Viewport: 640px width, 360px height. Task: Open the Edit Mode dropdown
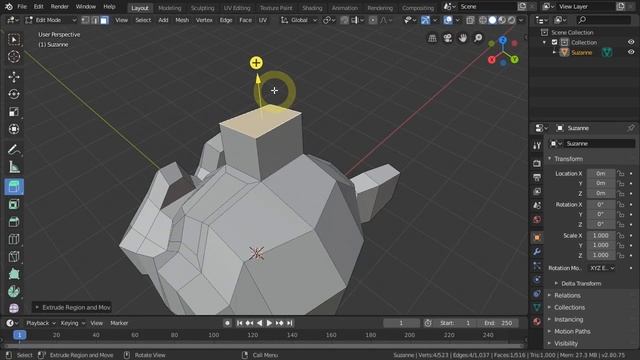(51, 20)
